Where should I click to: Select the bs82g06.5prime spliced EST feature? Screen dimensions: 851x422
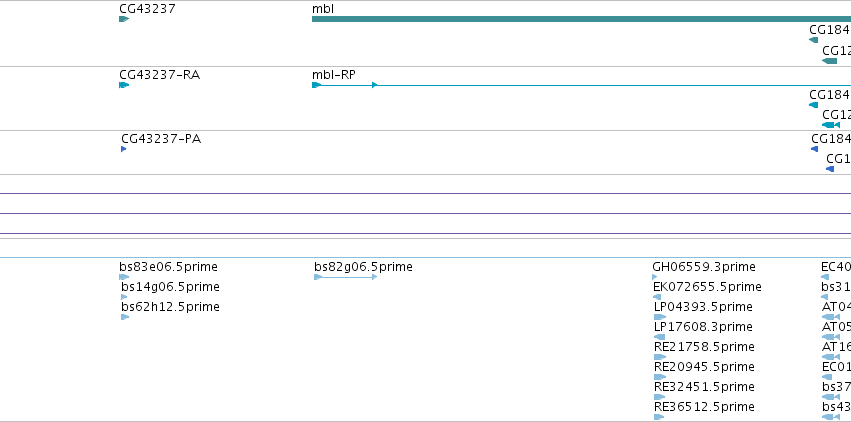[x=346, y=277]
